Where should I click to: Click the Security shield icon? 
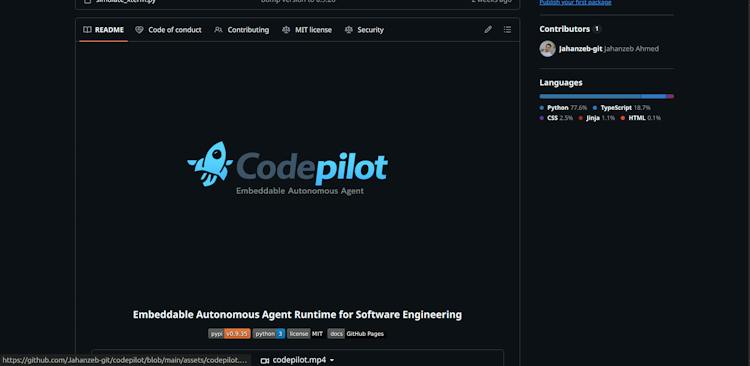pyautogui.click(x=349, y=30)
